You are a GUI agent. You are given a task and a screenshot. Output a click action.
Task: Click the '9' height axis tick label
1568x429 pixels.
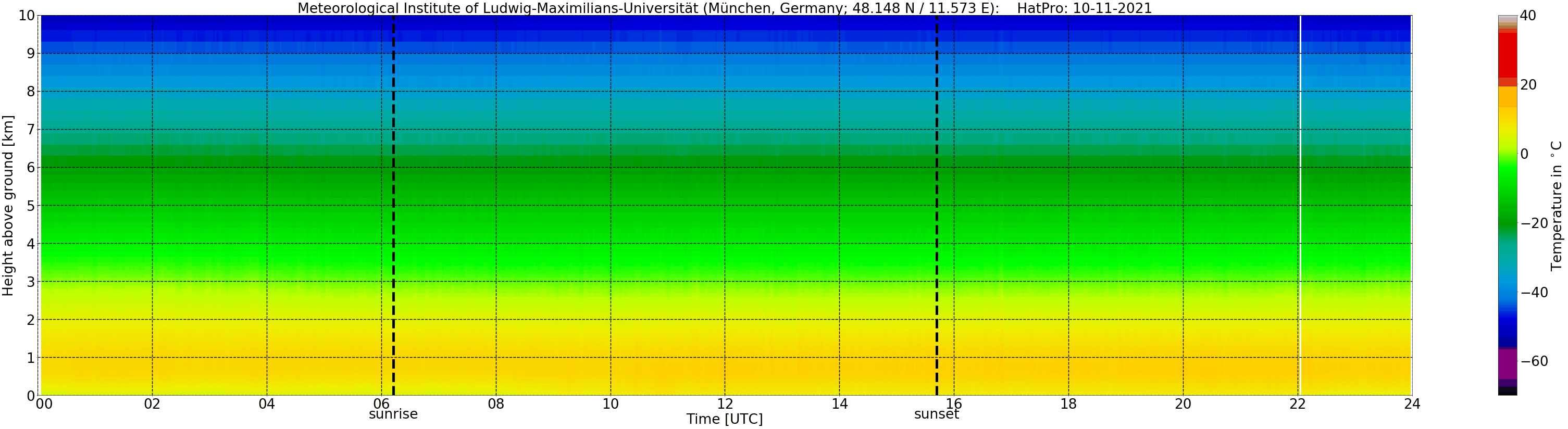[x=30, y=54]
